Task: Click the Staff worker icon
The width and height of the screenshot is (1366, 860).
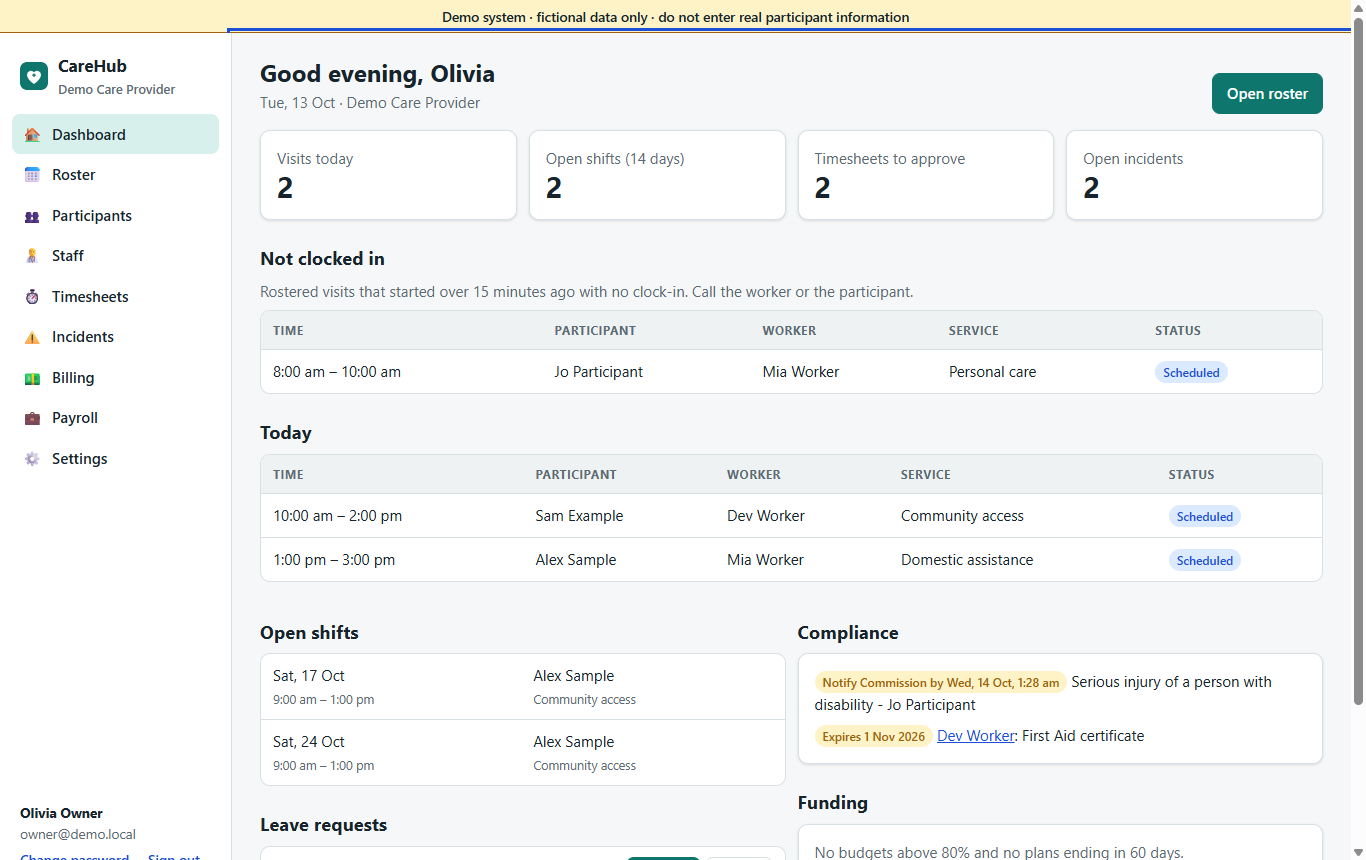Action: [x=32, y=256]
